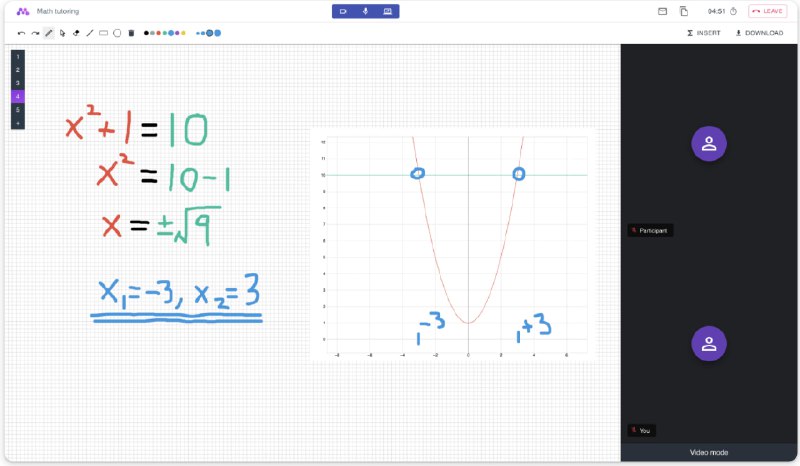Image resolution: width=800 pixels, height=466 pixels.
Task: Switch to whiteboard page 1
Action: (17, 57)
